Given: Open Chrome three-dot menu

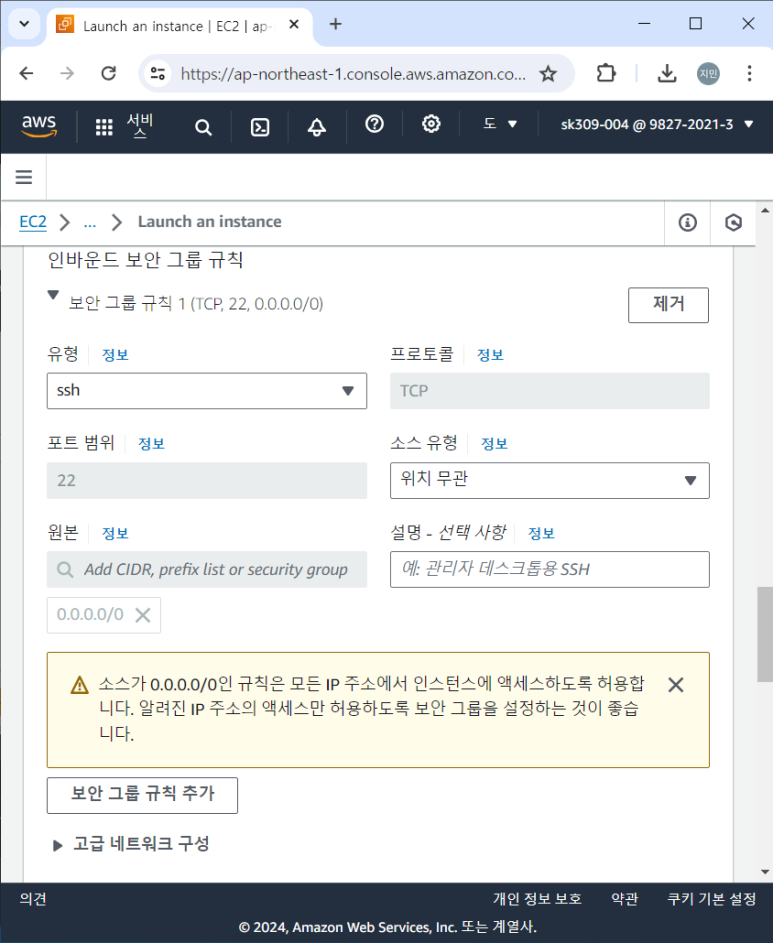Looking at the screenshot, I should coord(749,73).
